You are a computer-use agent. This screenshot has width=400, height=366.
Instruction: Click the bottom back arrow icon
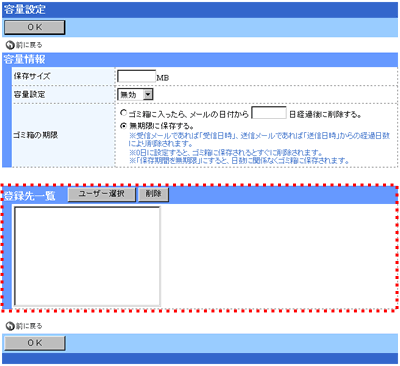pos(11,326)
